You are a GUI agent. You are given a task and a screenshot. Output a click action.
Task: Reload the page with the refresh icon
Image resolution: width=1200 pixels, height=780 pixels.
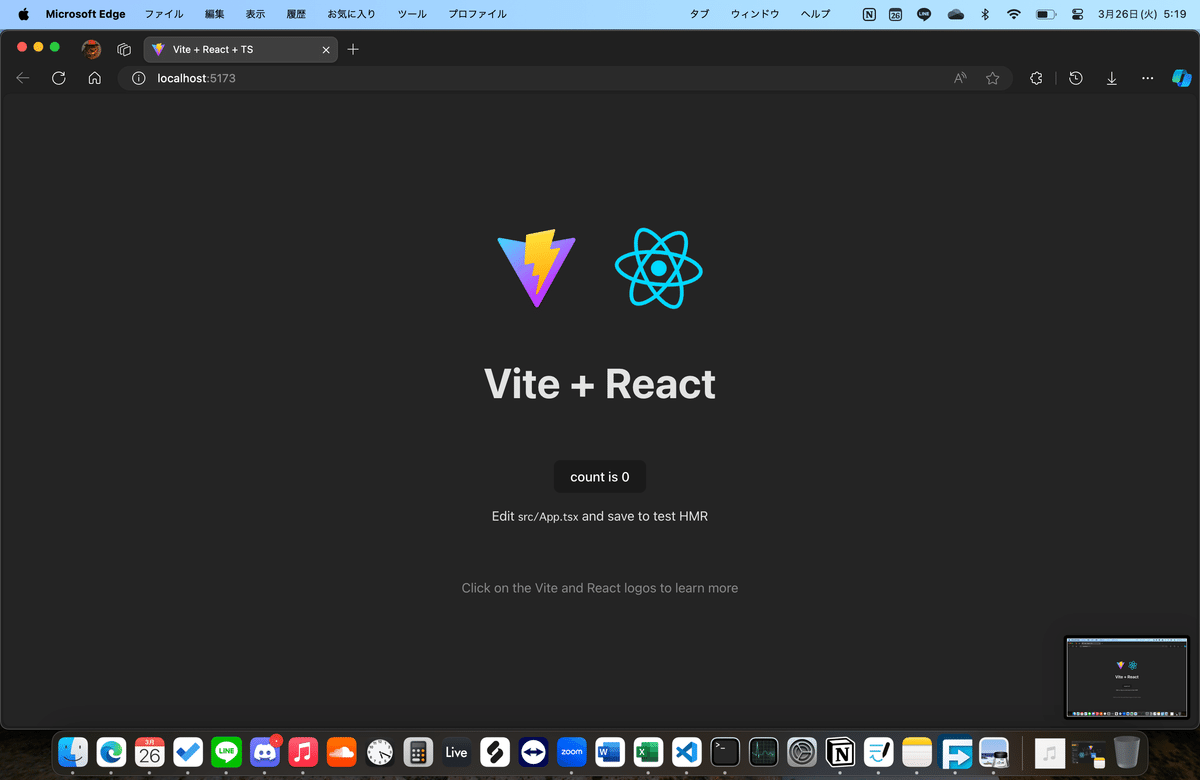tap(59, 78)
